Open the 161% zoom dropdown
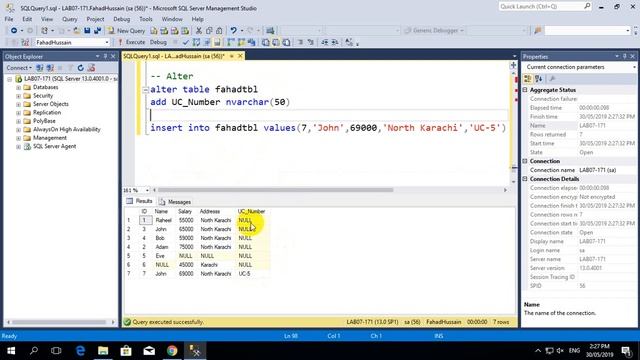 tap(147, 190)
